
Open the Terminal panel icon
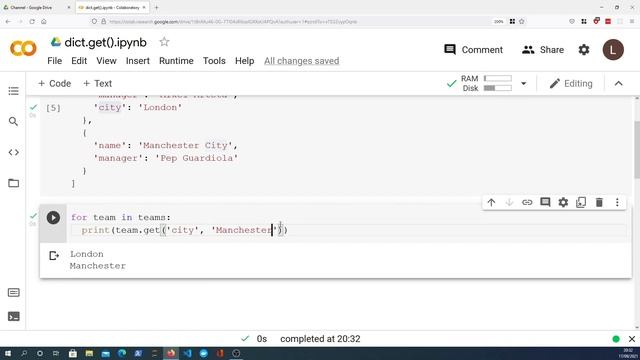pyautogui.click(x=13, y=316)
